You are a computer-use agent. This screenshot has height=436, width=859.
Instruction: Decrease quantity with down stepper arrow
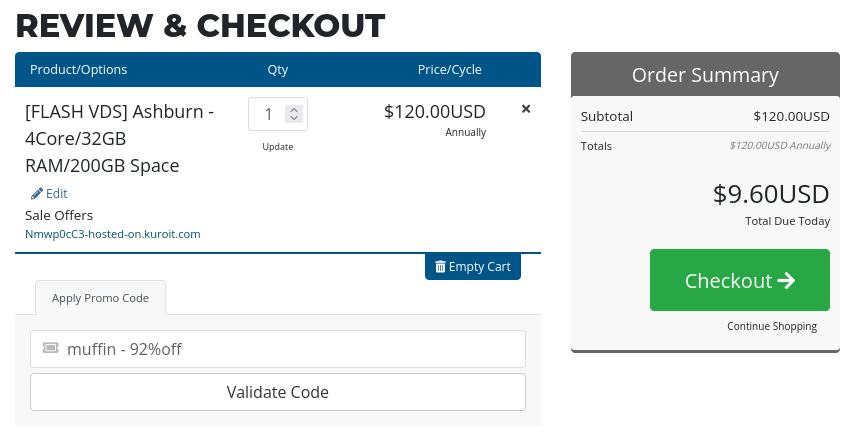point(294,118)
